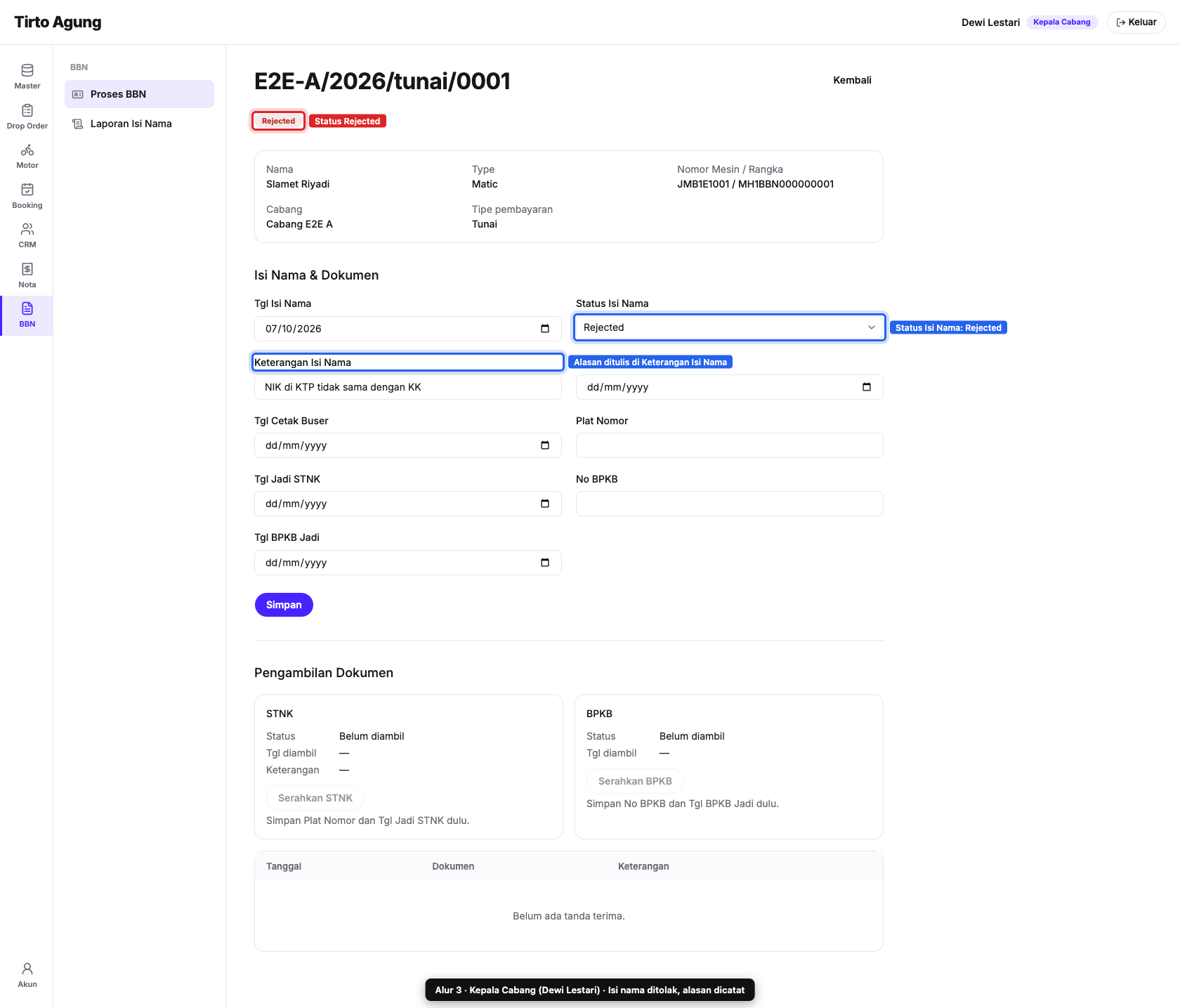
Task: Click into the No BPKB input field
Action: [x=730, y=504]
